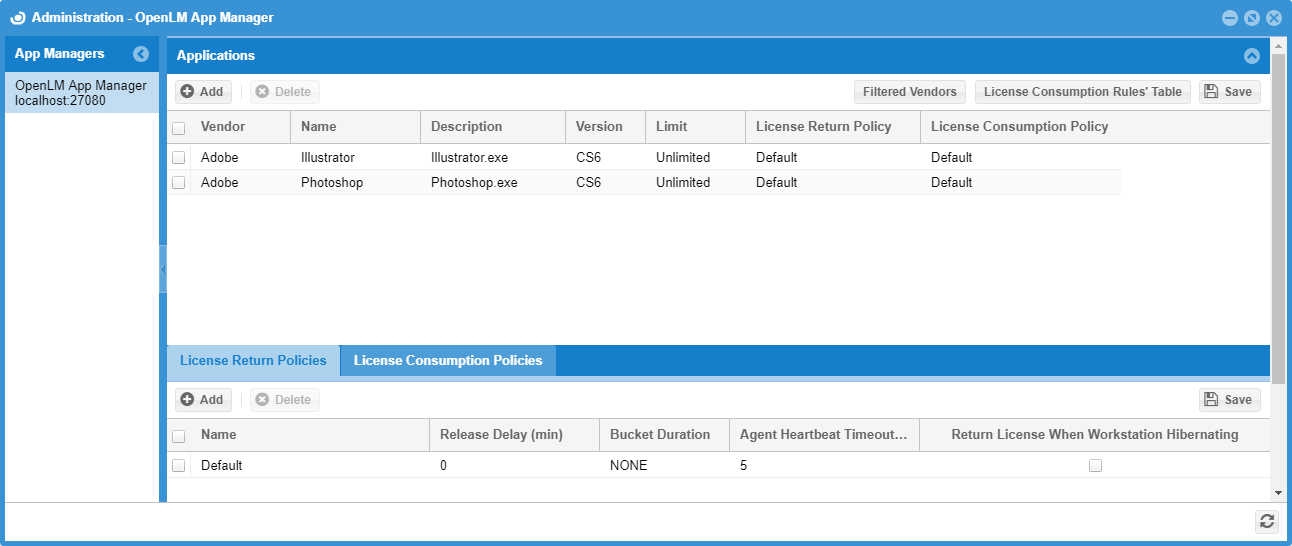The height and width of the screenshot is (546, 1292).
Task: Select OpenLM App Manager localhost:27080
Action: (81, 93)
